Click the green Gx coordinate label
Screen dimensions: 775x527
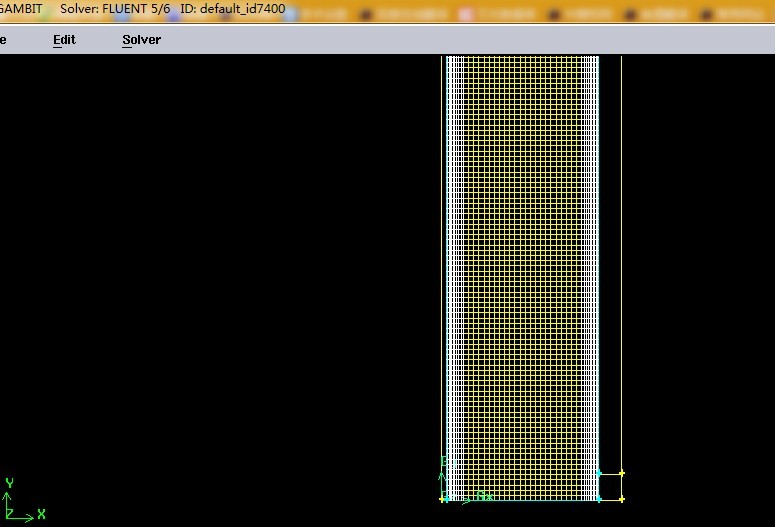coord(483,496)
